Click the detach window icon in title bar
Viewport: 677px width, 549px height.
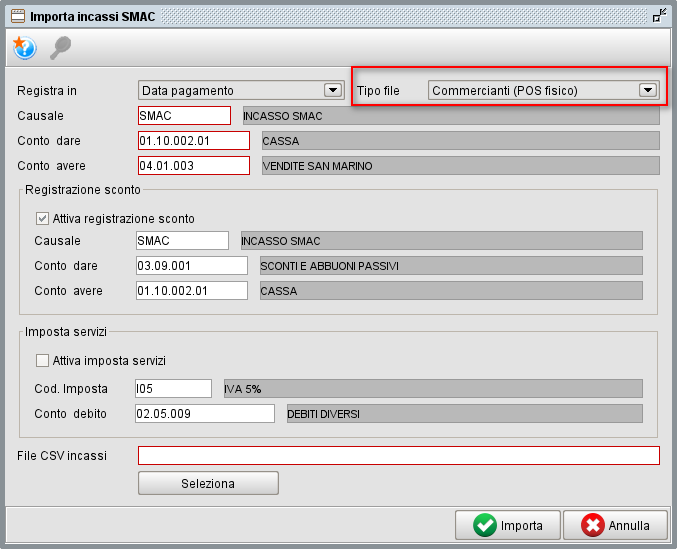click(x=659, y=16)
